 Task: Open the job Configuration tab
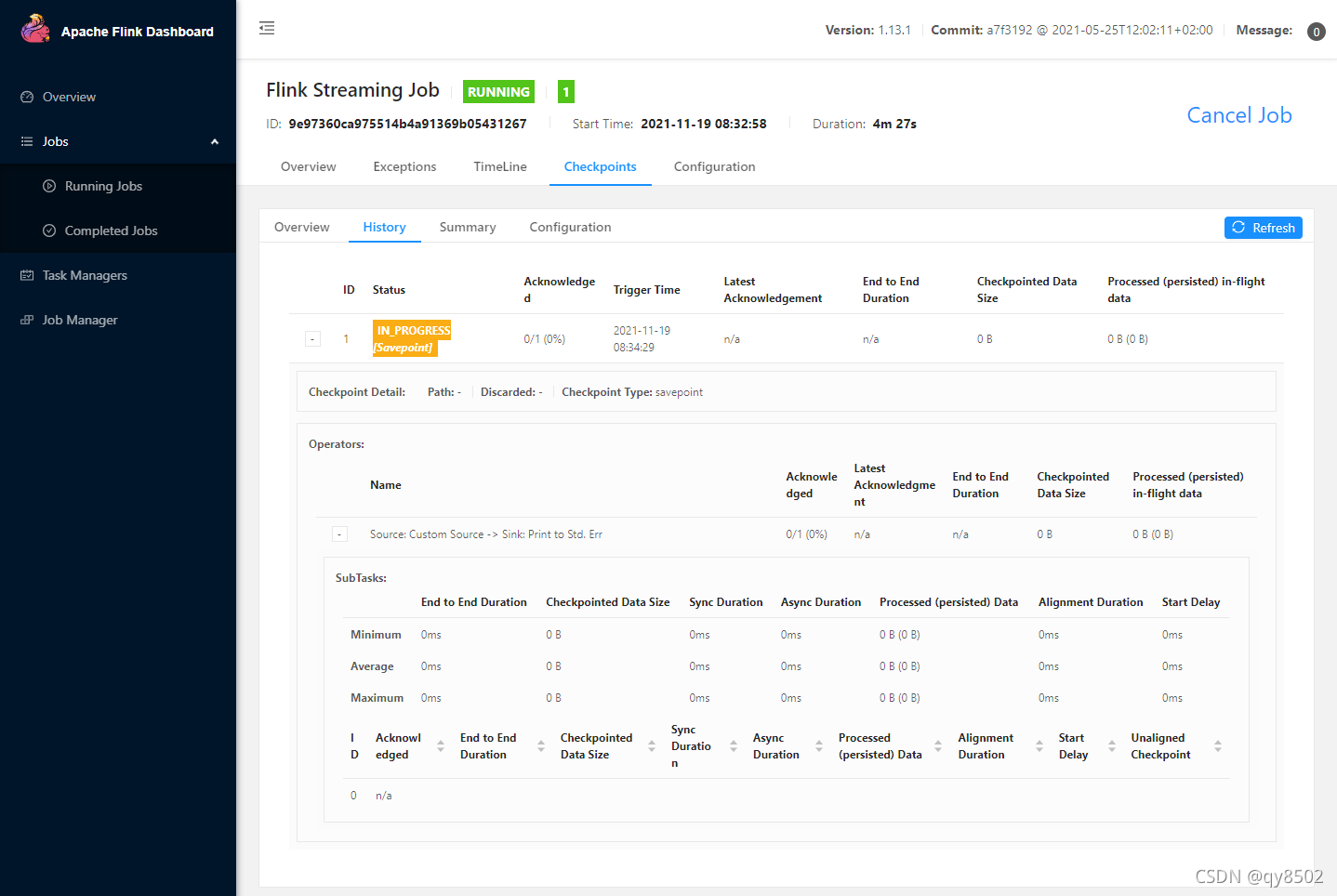pos(714,167)
